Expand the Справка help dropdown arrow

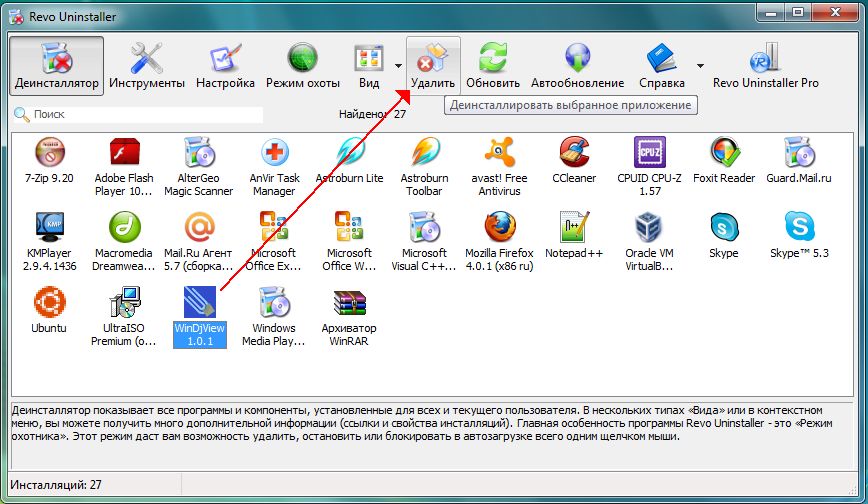700,66
